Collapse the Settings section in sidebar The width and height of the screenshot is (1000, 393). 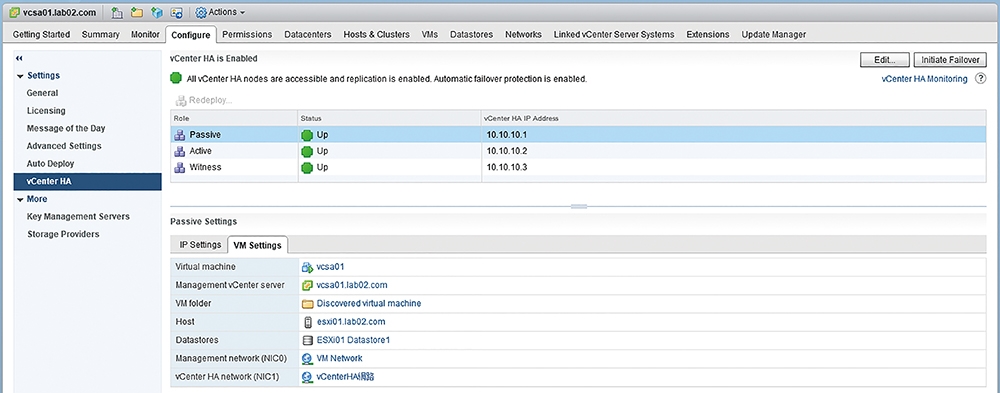pos(21,76)
